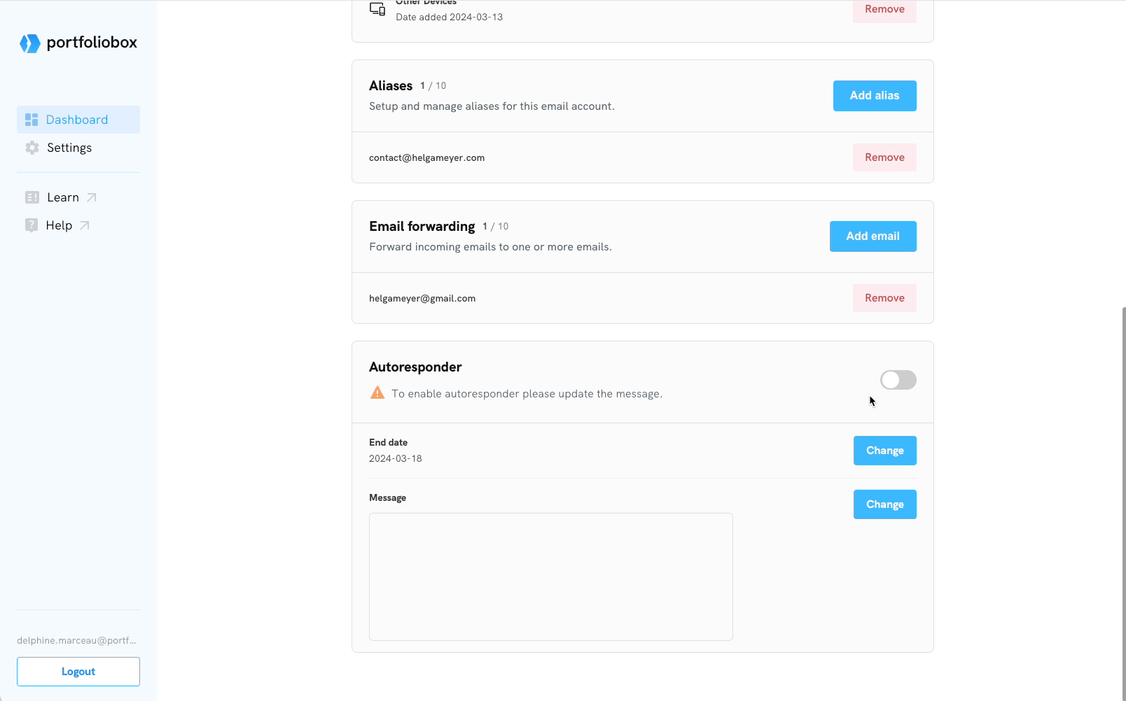Viewport: 1126px width, 701px height.
Task: Remove the contact@helgameyer.com alias
Action: coord(884,157)
